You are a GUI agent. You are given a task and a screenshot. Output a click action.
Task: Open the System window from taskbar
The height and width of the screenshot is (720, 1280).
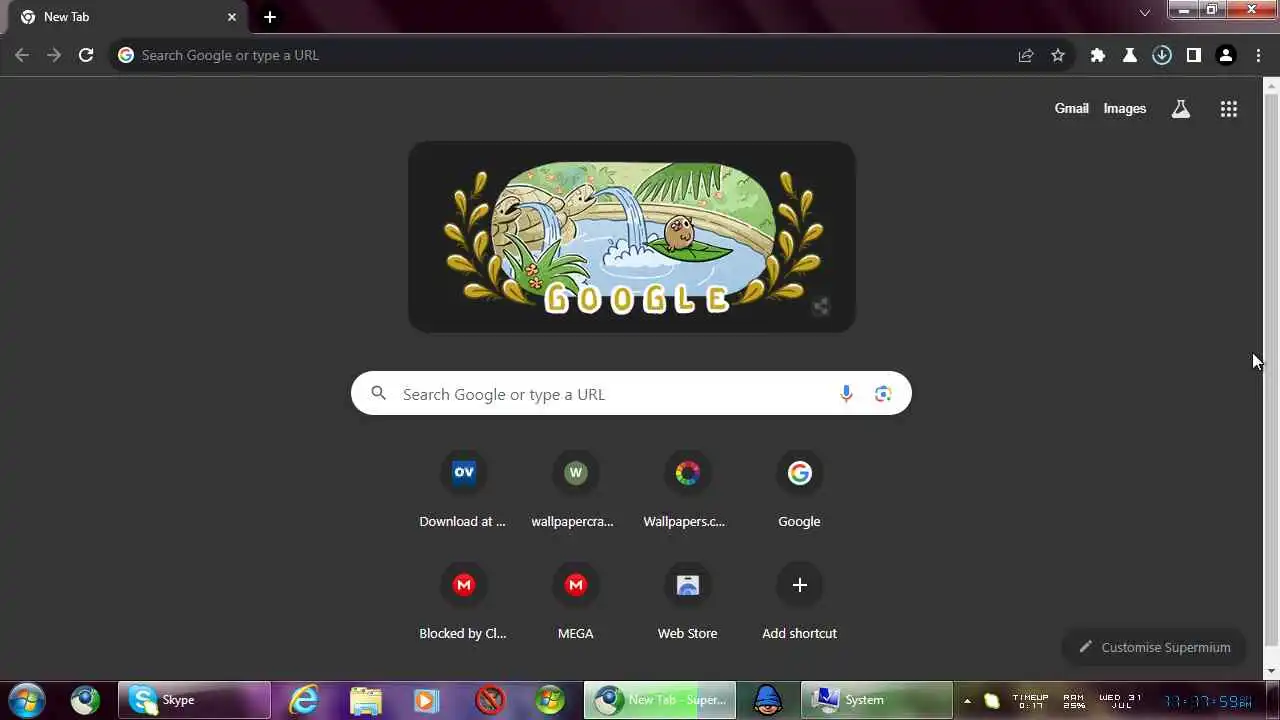coord(876,700)
